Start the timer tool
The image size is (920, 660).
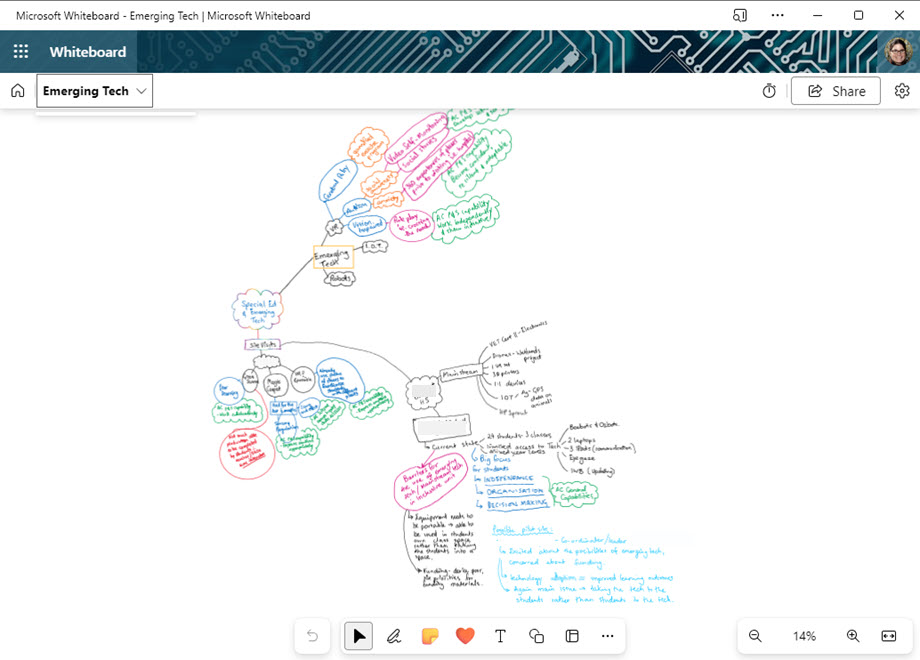tap(769, 91)
